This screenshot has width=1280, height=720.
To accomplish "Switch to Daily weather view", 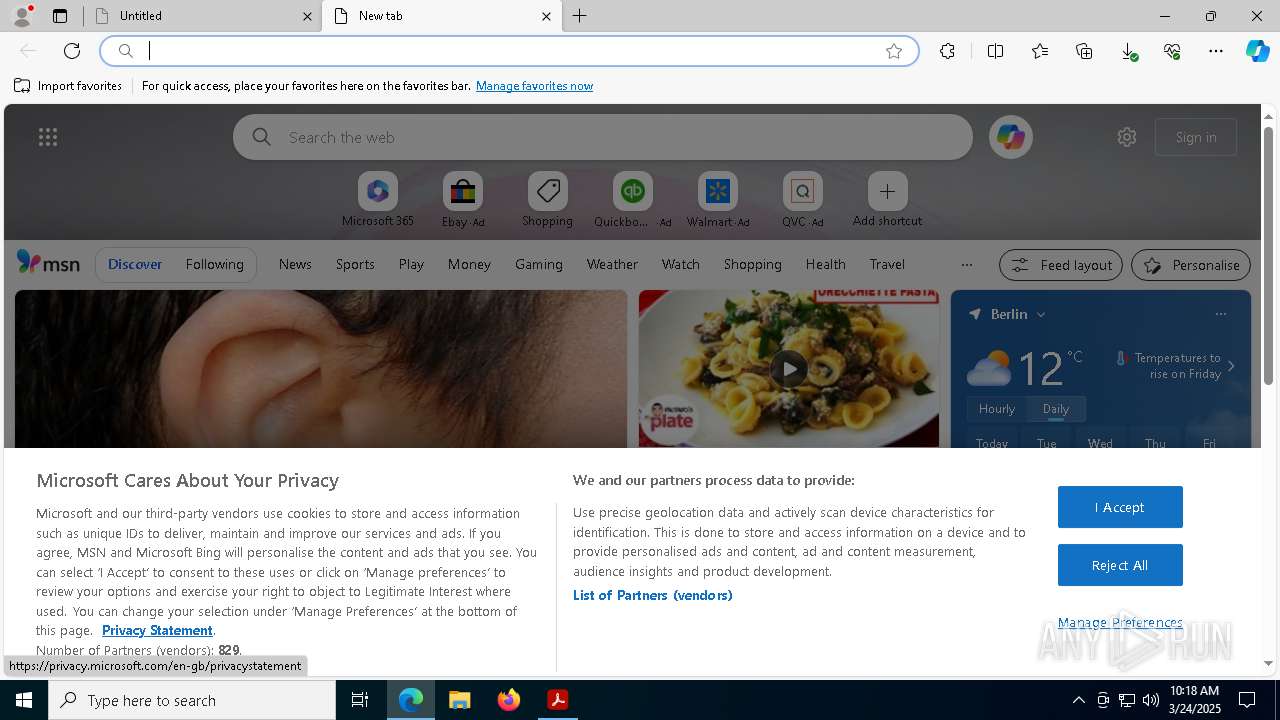I will [1056, 408].
